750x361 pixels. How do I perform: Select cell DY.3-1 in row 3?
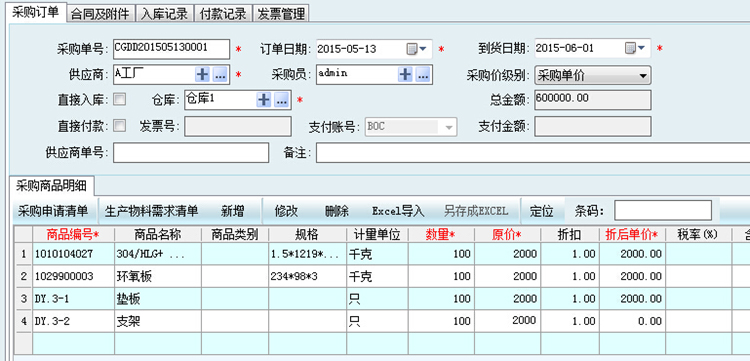[x=73, y=299]
